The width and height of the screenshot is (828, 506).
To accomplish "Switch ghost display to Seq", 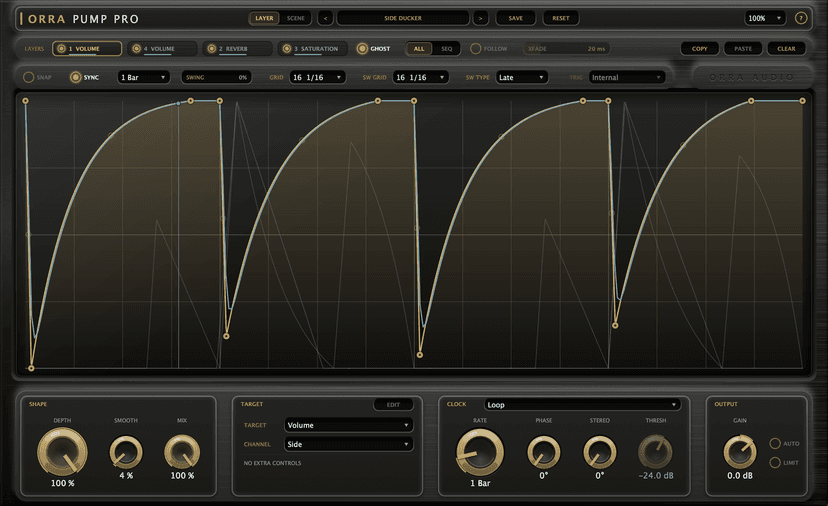I will click(447, 49).
